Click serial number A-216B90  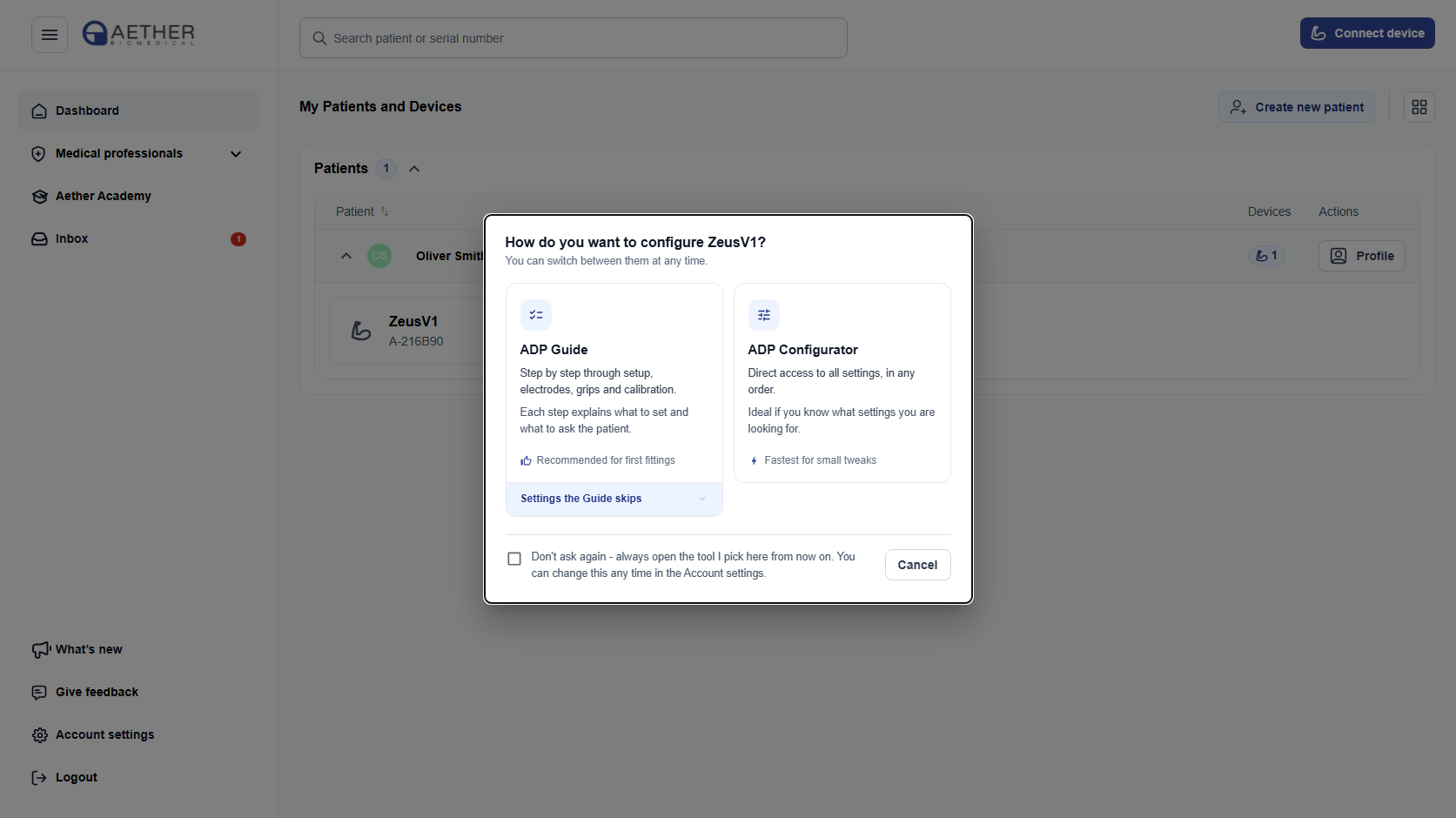(416, 341)
